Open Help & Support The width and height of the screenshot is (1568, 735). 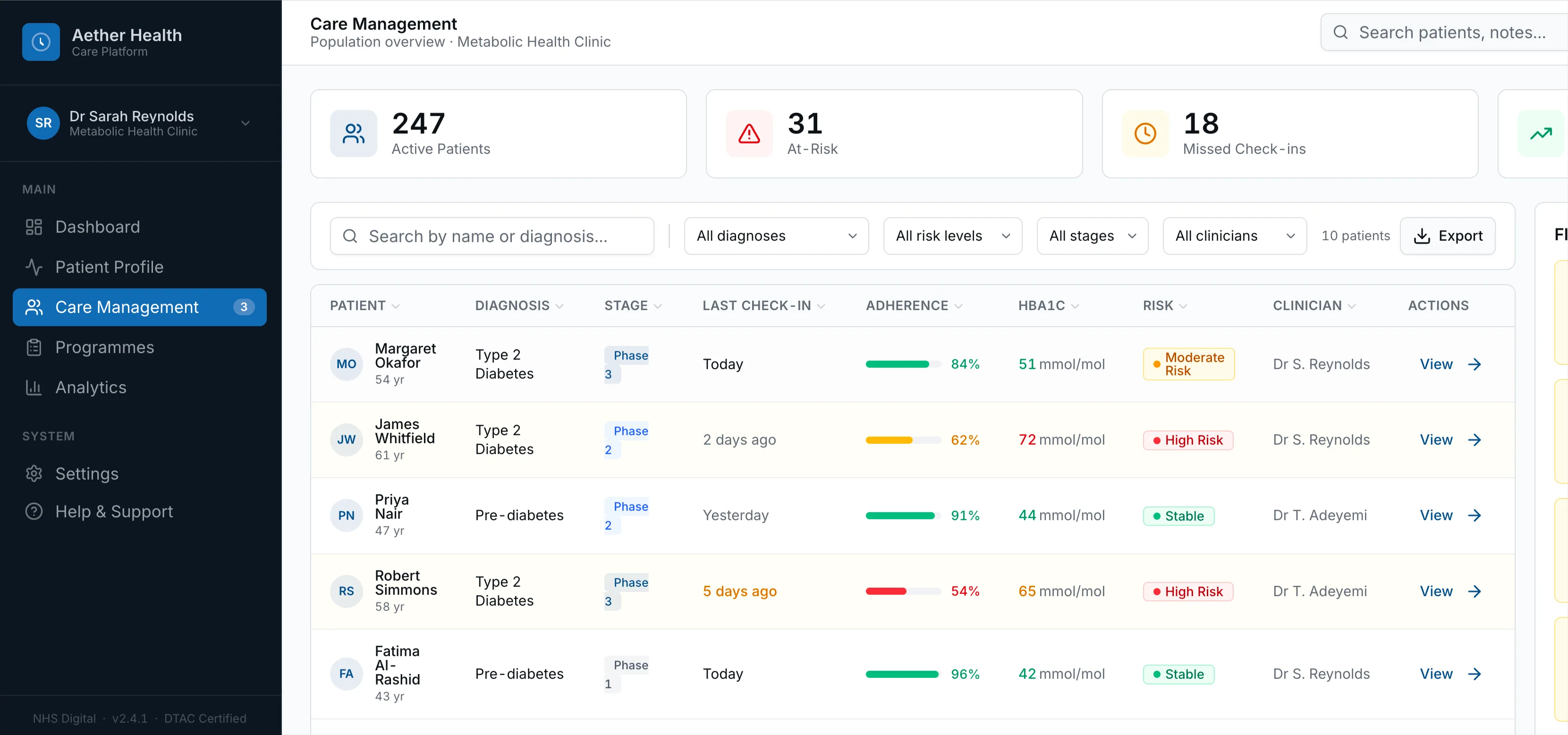[114, 512]
